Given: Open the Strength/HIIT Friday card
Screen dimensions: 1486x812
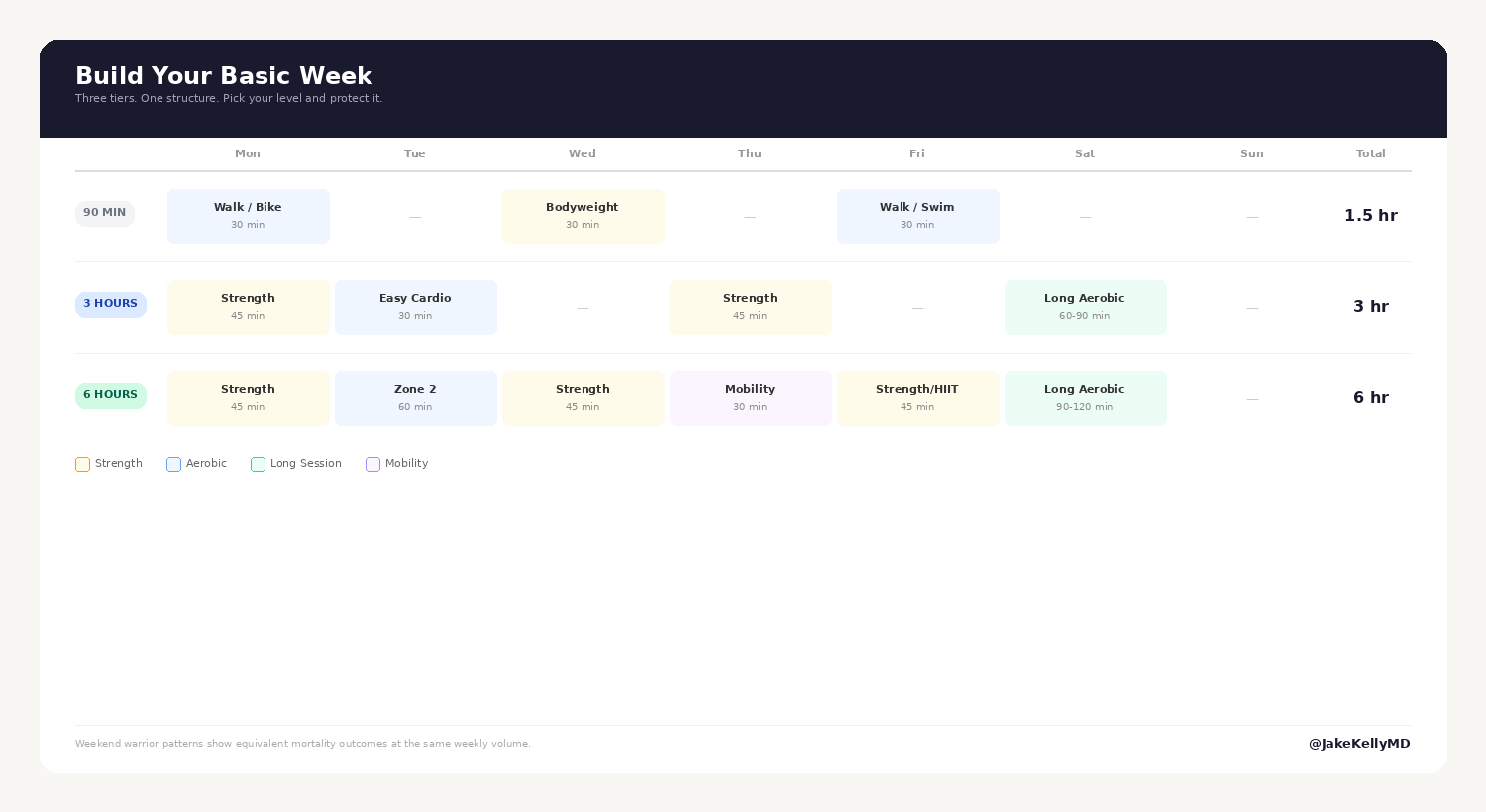Looking at the screenshot, I should (918, 398).
